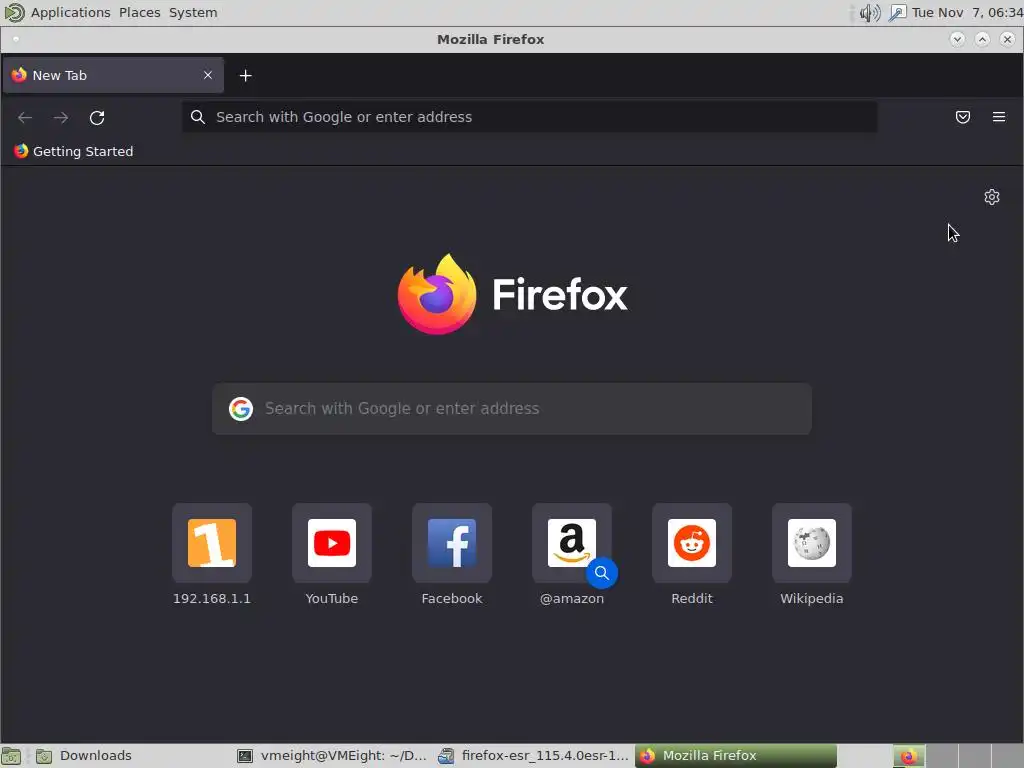Click the volume speaker tray icon

tap(869, 12)
